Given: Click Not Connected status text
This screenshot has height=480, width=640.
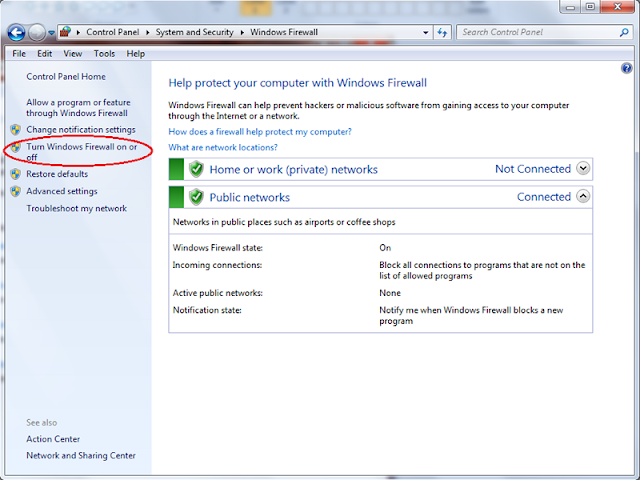Looking at the screenshot, I should (533, 169).
